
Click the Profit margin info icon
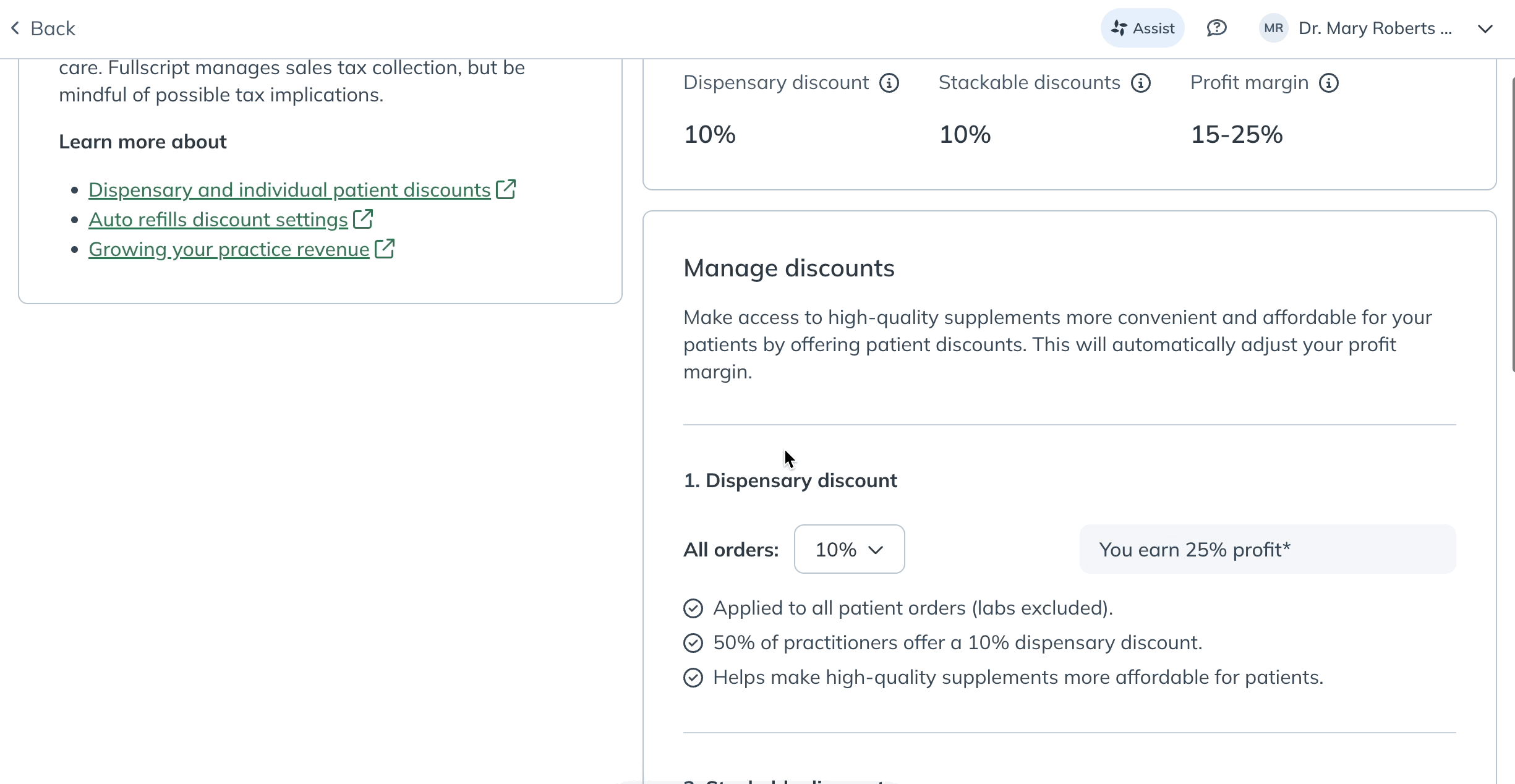pyautogui.click(x=1329, y=83)
